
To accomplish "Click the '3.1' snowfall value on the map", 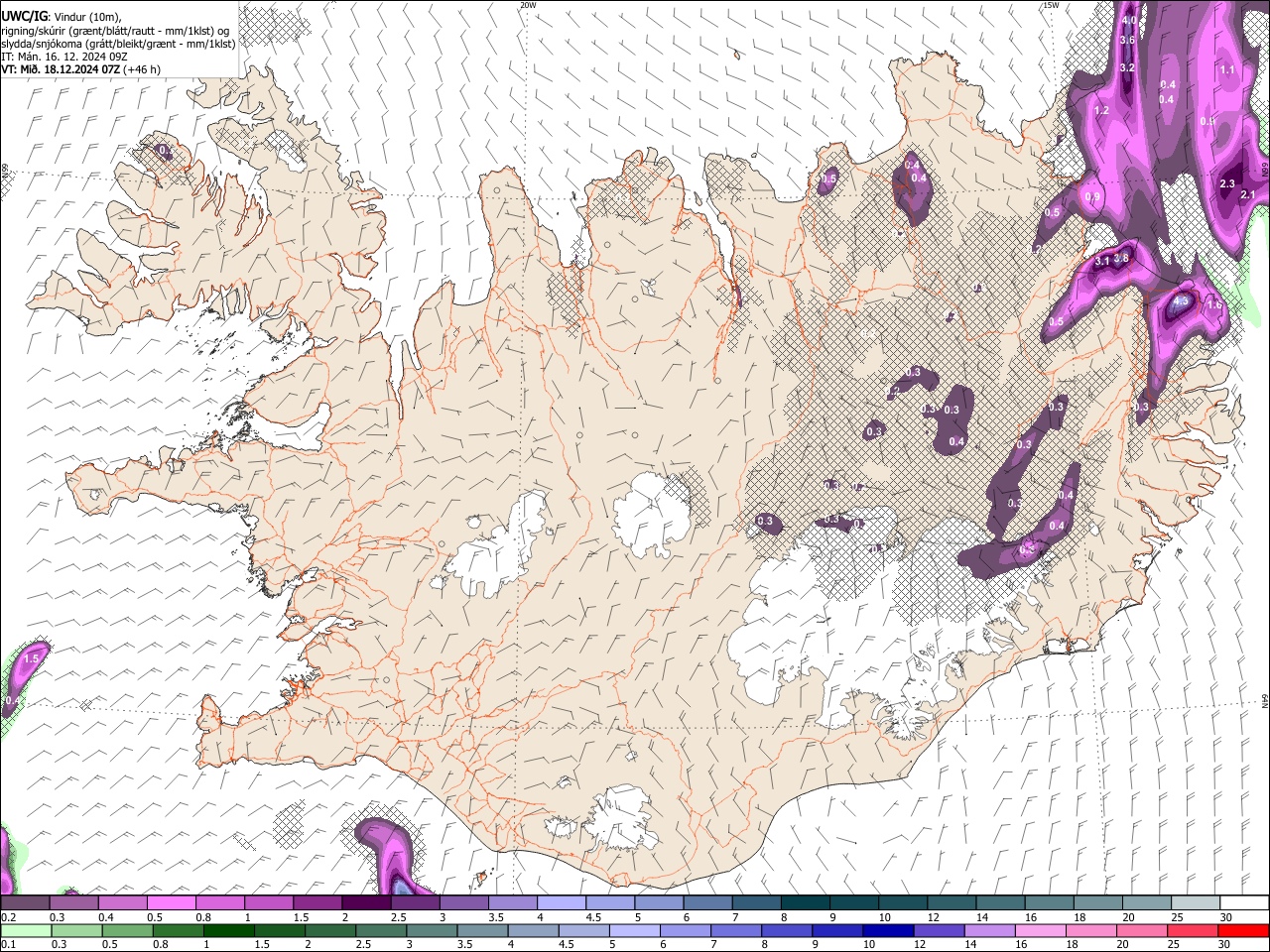I will [1102, 262].
